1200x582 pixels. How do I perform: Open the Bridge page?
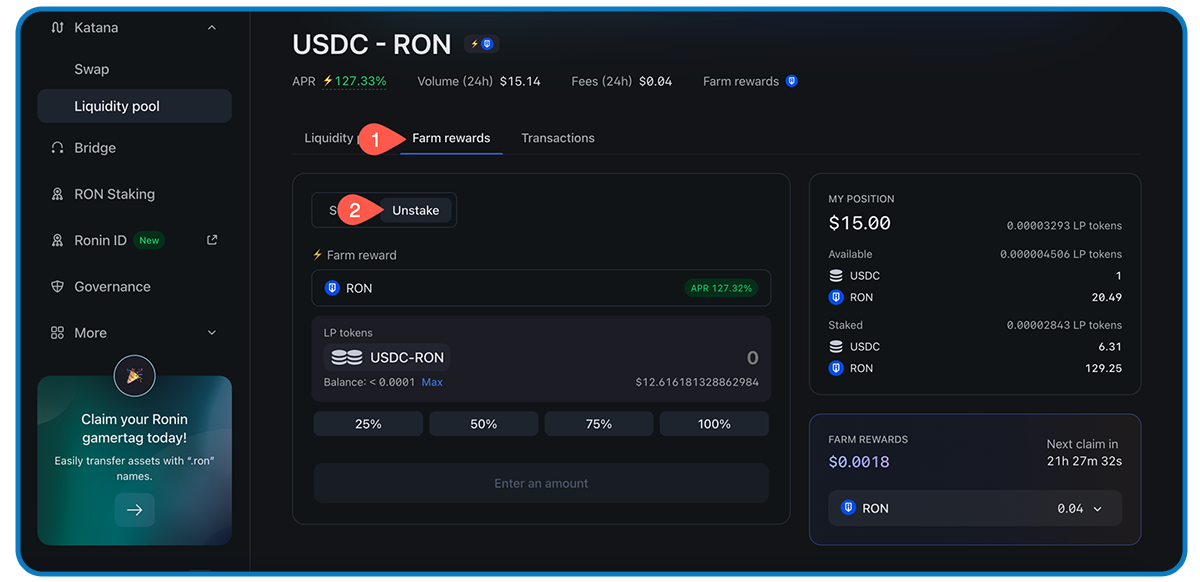click(x=95, y=148)
